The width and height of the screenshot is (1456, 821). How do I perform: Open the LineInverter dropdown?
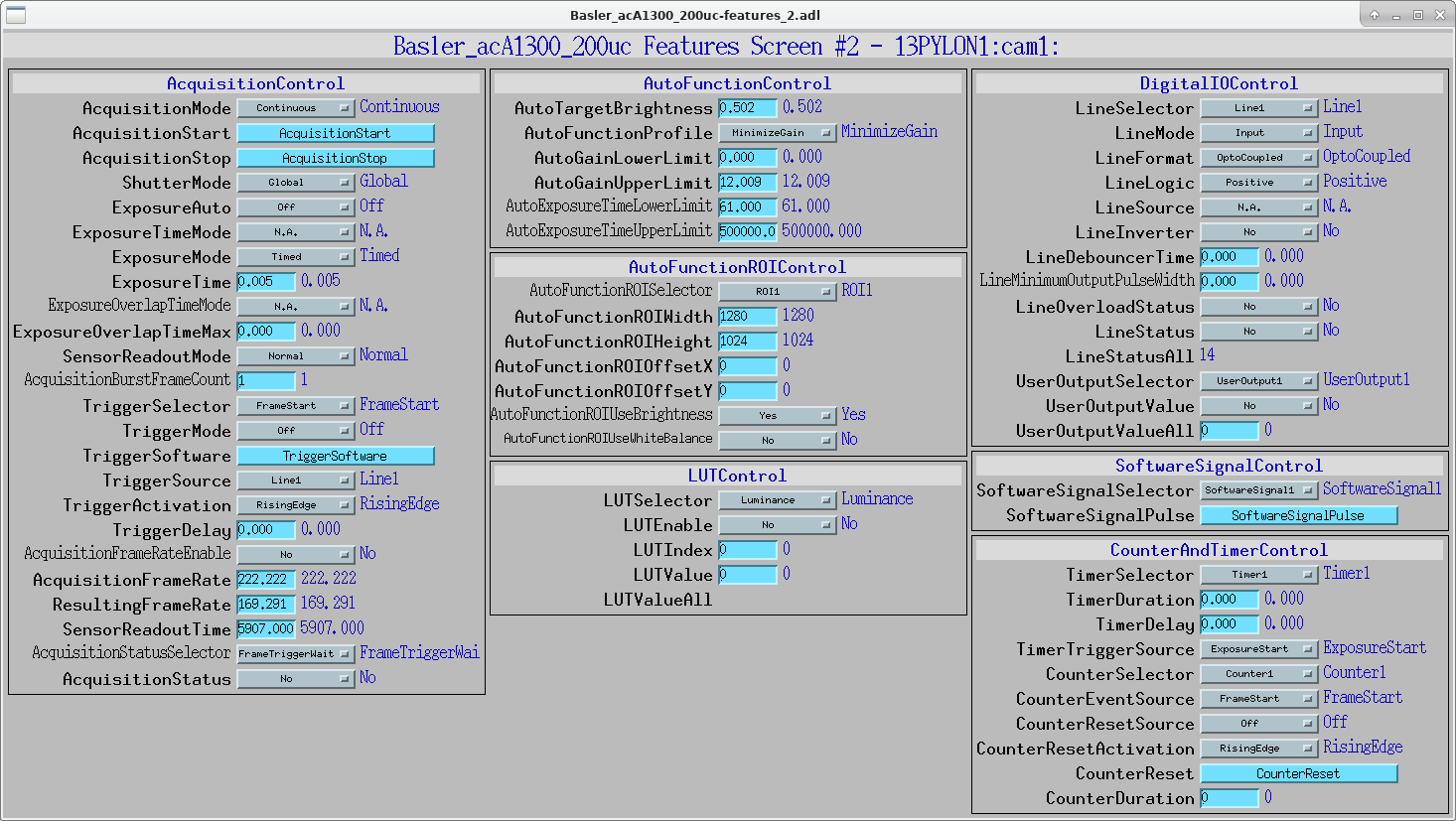1259,232
